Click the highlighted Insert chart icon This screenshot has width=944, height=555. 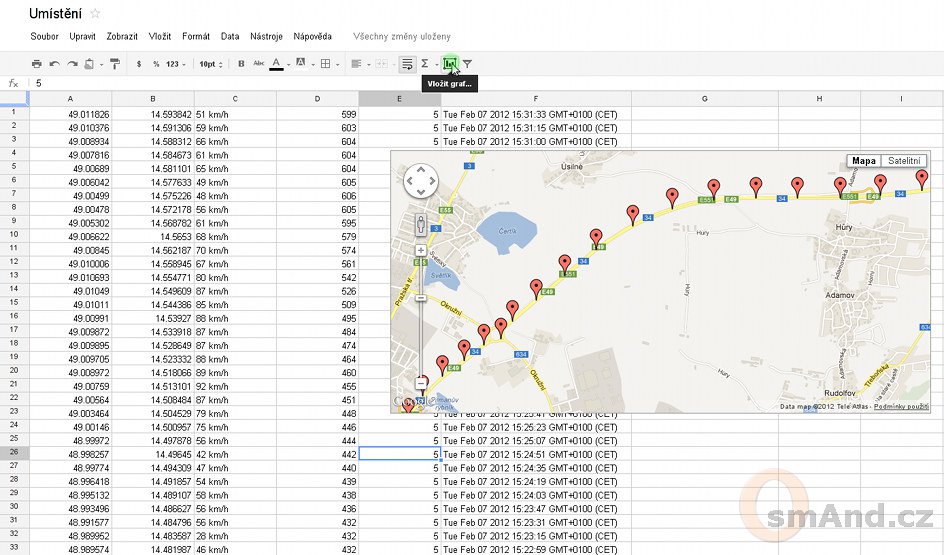[x=450, y=64]
